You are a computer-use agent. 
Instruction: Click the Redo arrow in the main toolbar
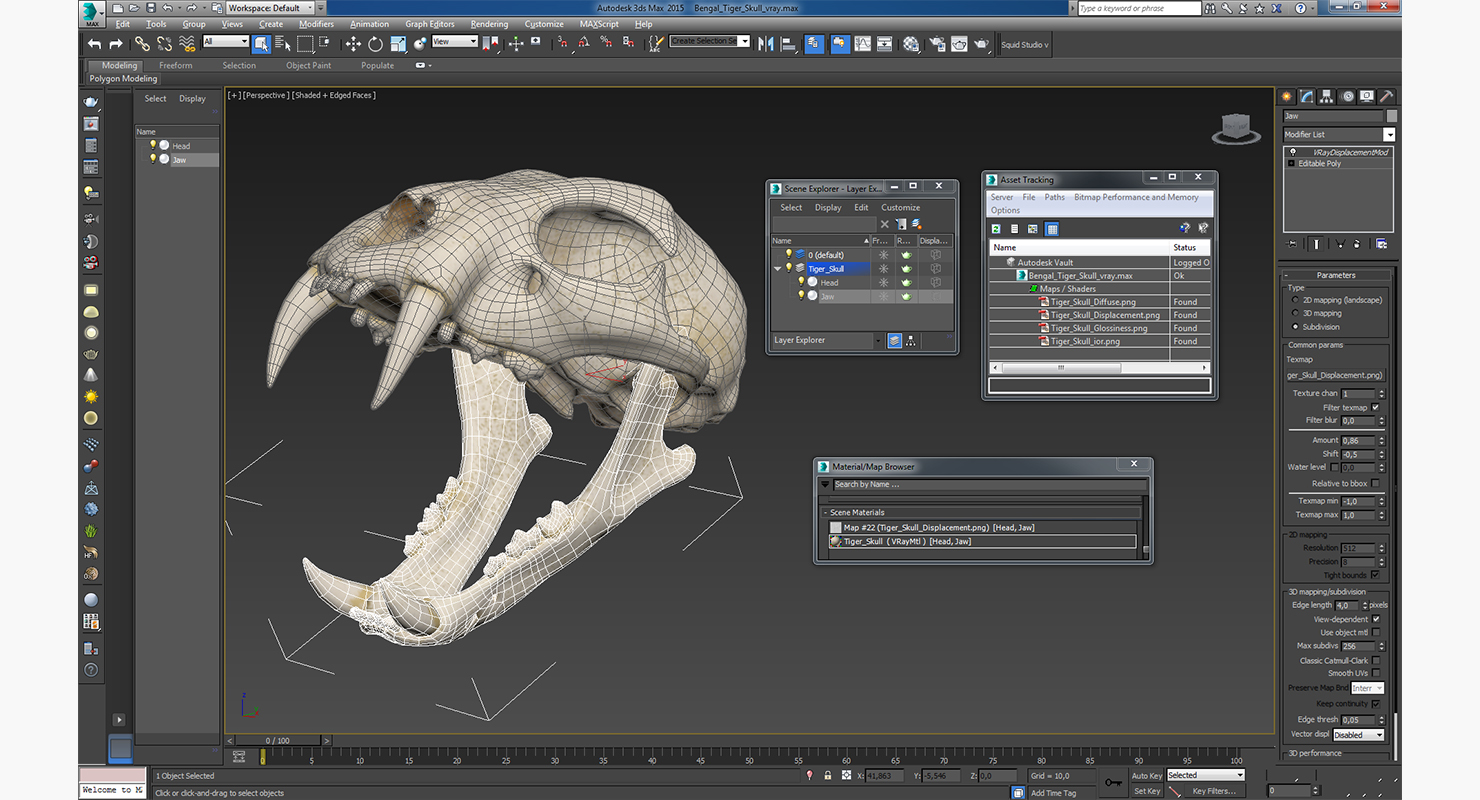tap(115, 44)
